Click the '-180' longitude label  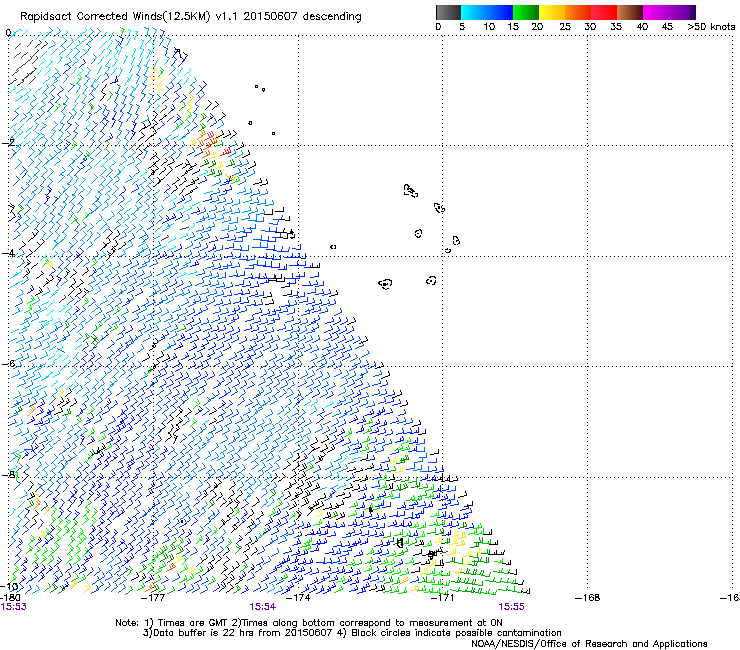tap(10, 598)
